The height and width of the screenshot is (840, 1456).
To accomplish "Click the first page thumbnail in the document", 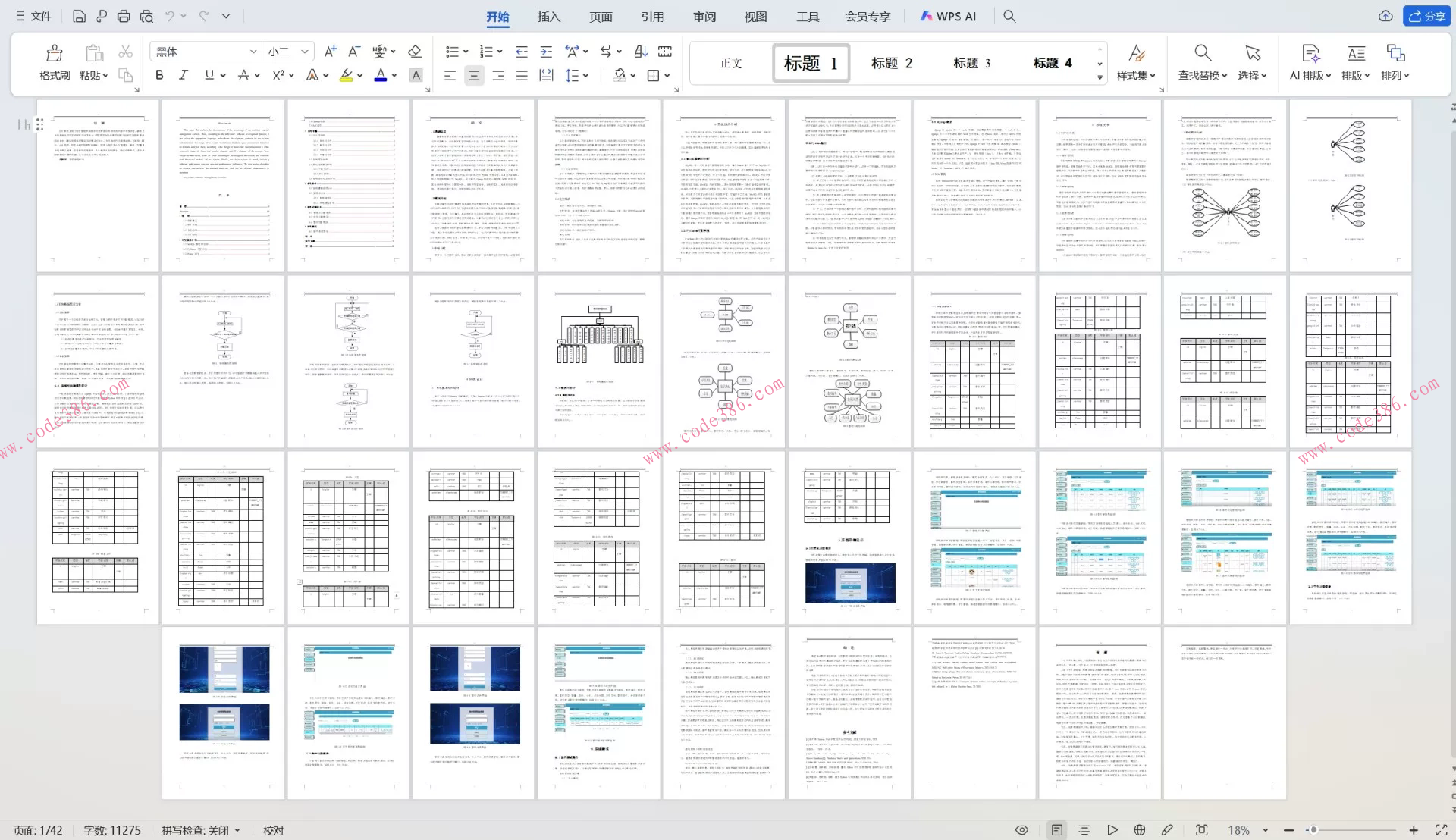I will 98,186.
